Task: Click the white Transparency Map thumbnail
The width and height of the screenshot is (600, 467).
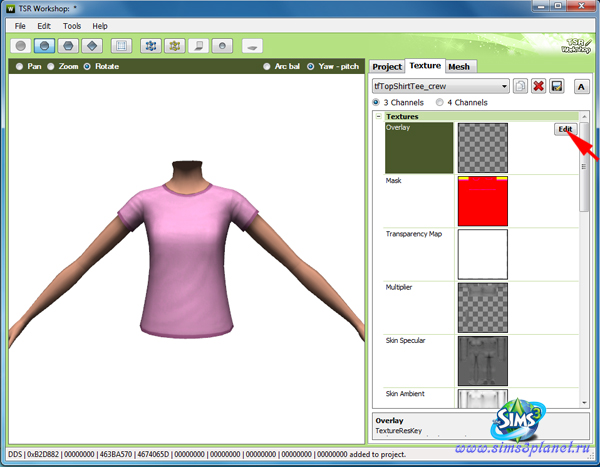Action: (x=483, y=254)
